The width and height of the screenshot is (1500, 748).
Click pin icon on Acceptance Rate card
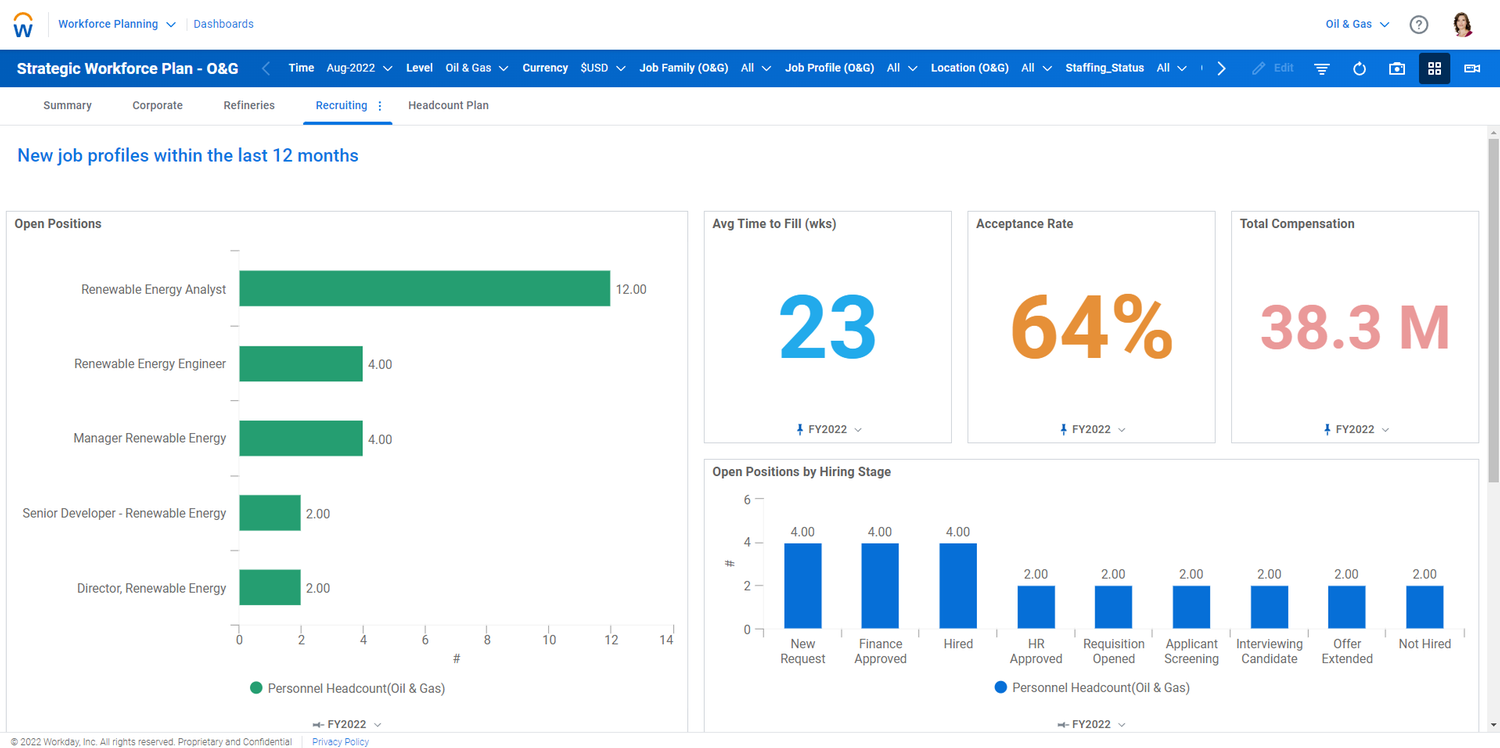pyautogui.click(x=1064, y=429)
